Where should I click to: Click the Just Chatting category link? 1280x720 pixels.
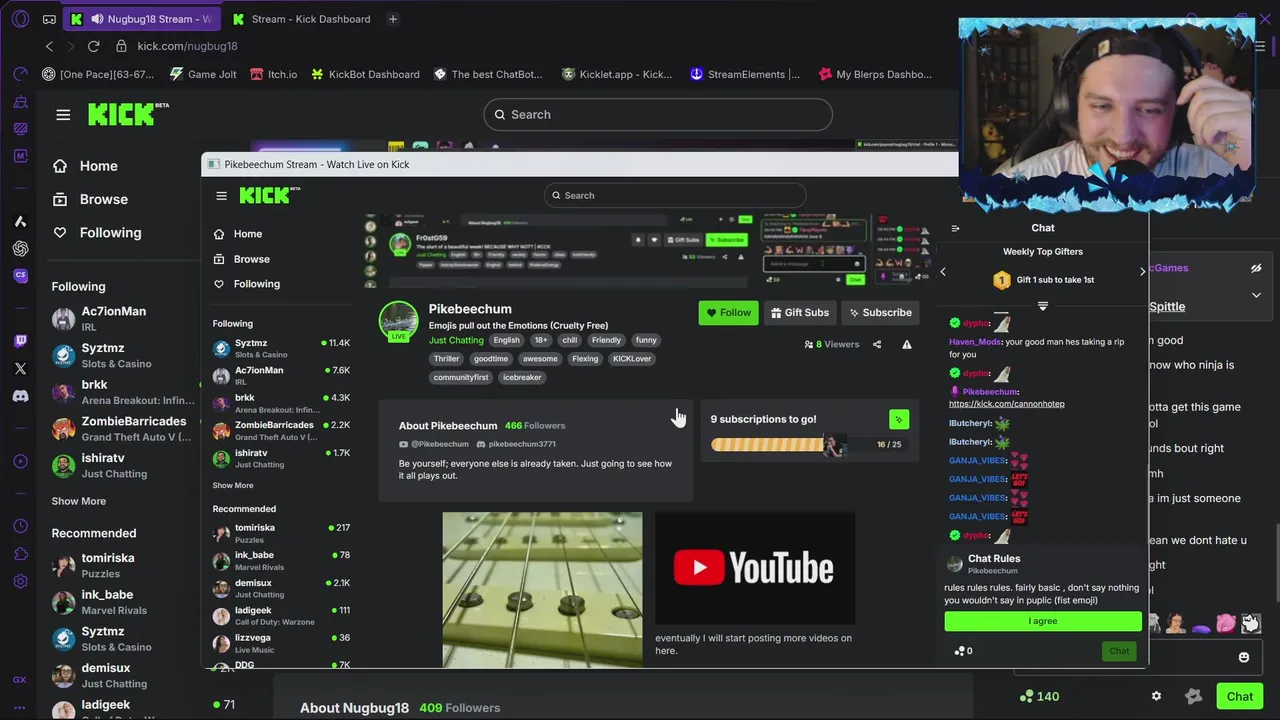click(x=456, y=340)
